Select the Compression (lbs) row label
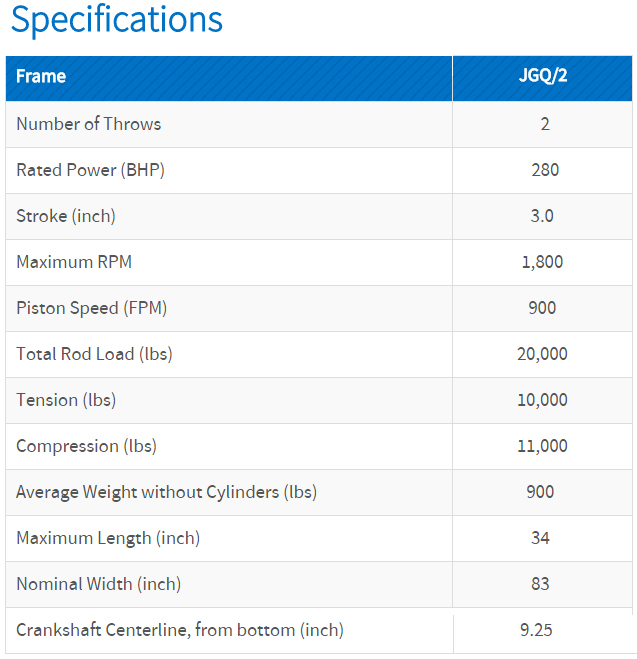The image size is (637, 659). [86, 446]
